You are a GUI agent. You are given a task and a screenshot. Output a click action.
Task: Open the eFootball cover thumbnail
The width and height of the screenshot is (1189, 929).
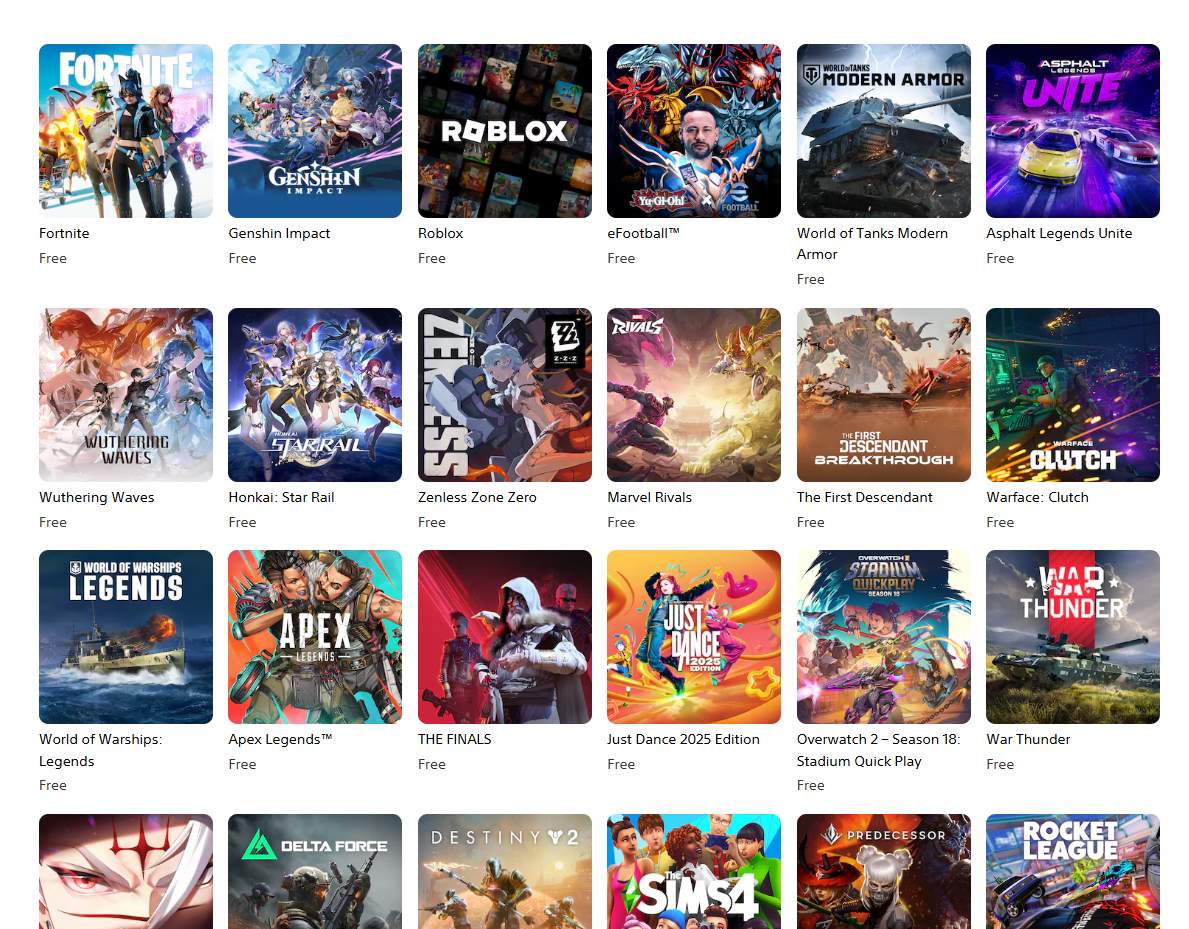(694, 131)
